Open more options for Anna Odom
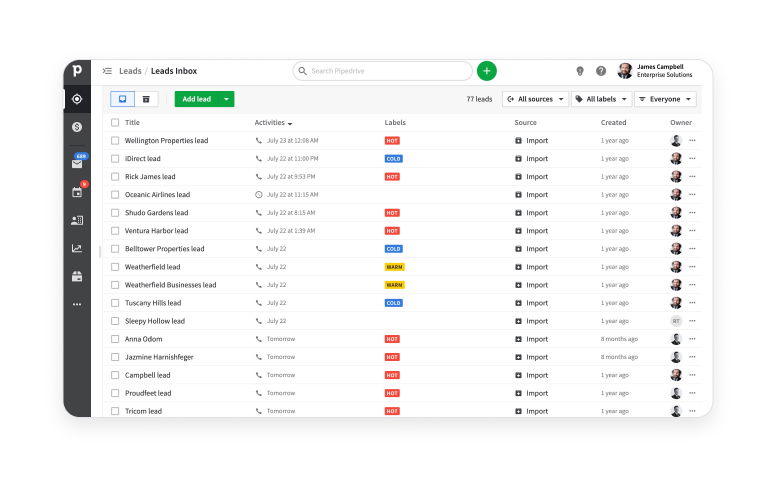The image size is (776, 477). coord(692,339)
